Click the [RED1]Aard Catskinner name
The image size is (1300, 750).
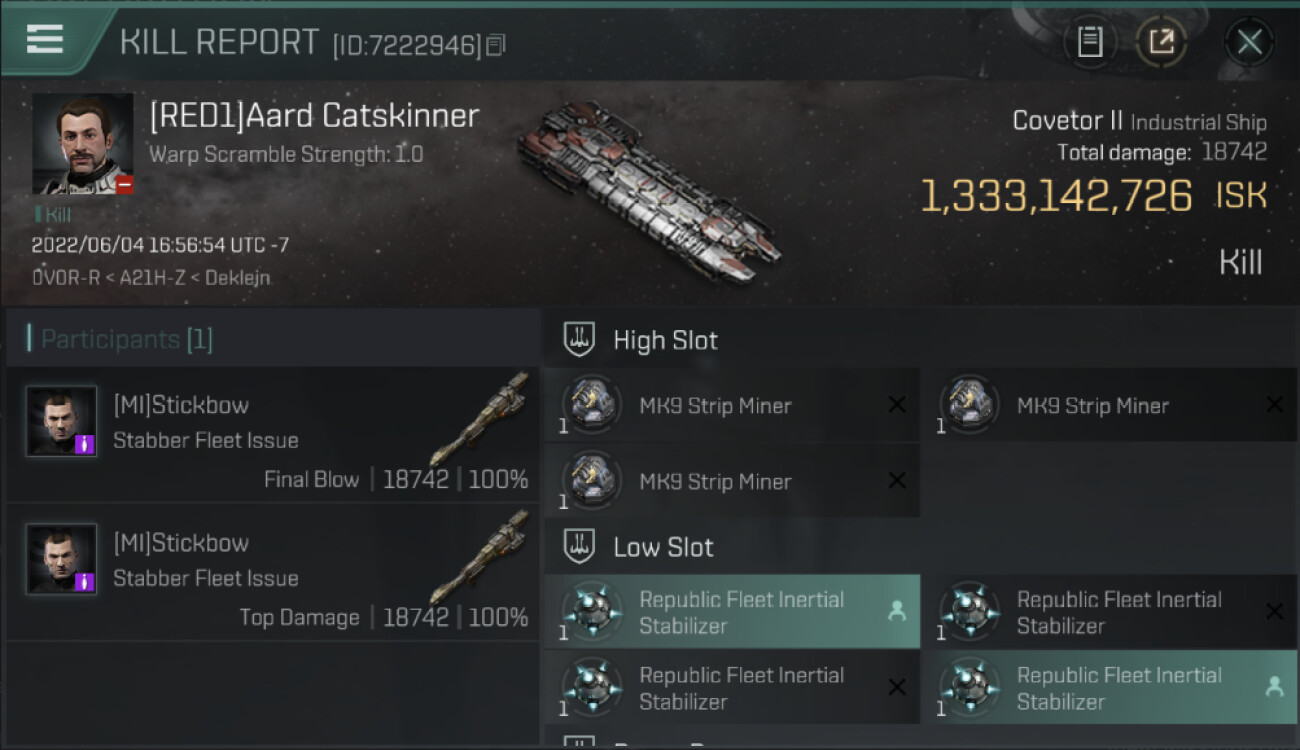coord(314,116)
